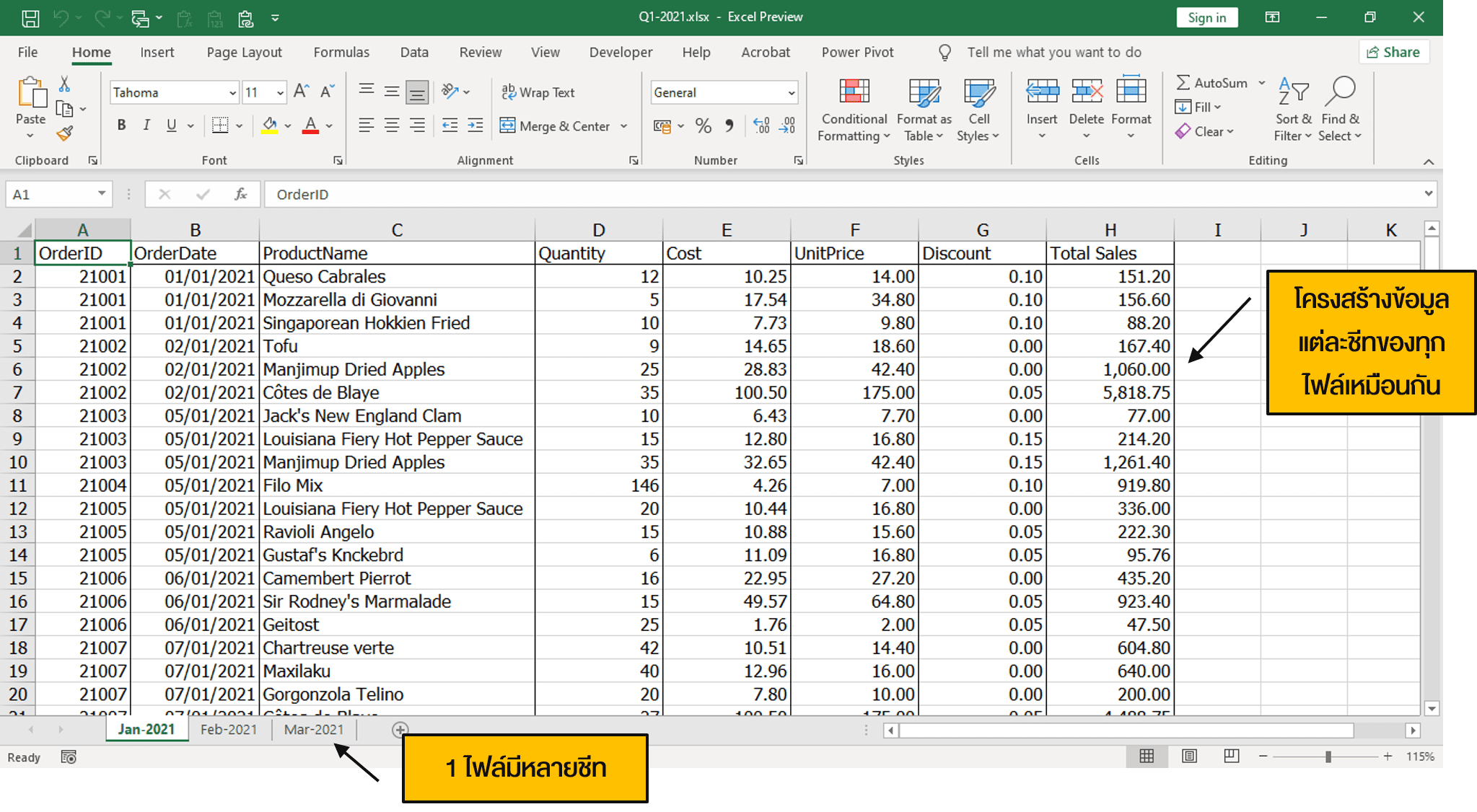This screenshot has height=812, width=1477.
Task: Select Format as Table
Action: (x=923, y=108)
